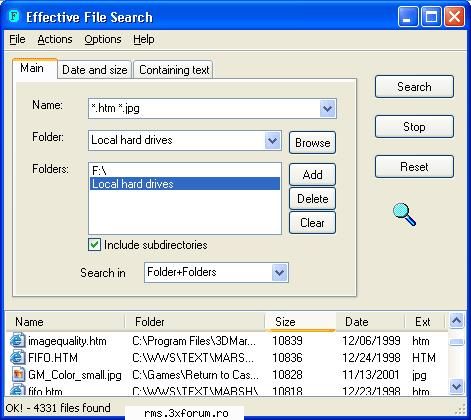This screenshot has width=471, height=420.
Task: Click the size value 10836
Action: point(287,358)
